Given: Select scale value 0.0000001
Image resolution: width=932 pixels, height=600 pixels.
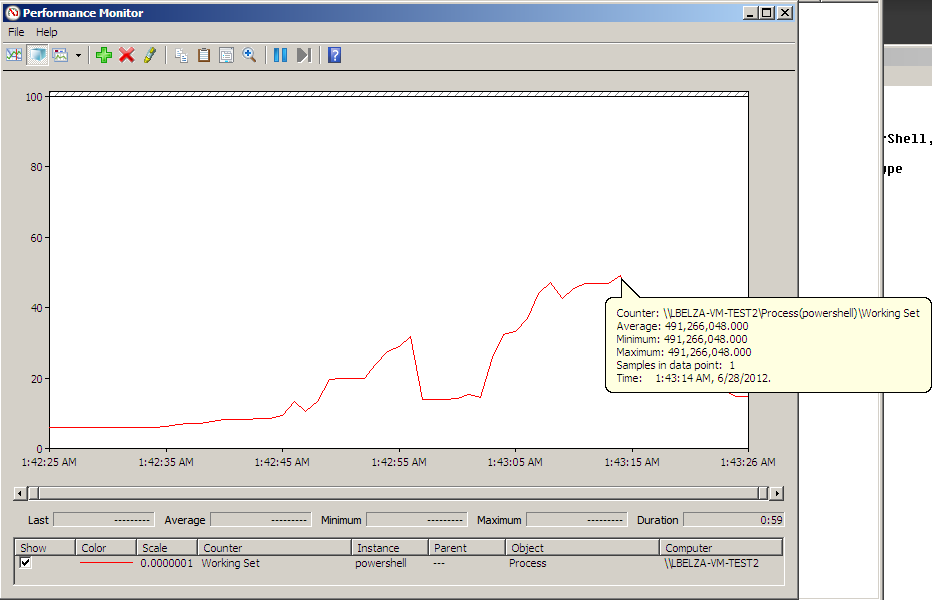Looking at the screenshot, I should (x=166, y=563).
